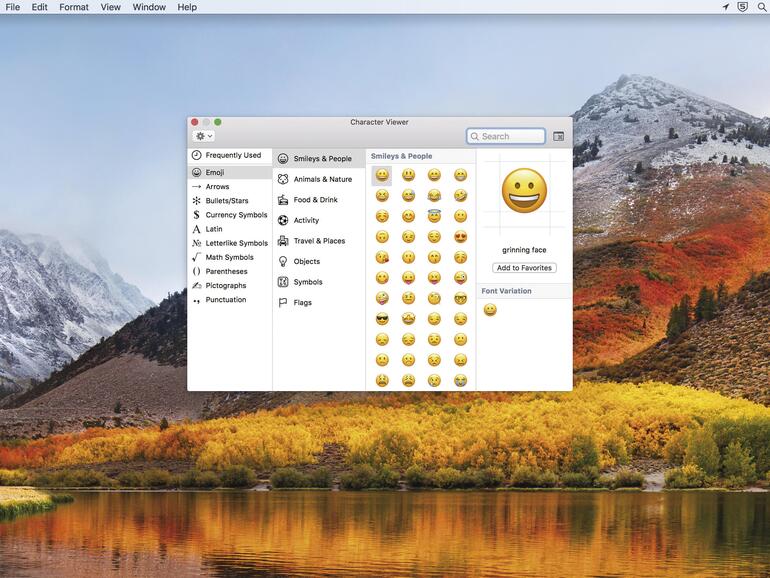Open the View menu
Image resolution: width=770 pixels, height=578 pixels.
click(110, 7)
